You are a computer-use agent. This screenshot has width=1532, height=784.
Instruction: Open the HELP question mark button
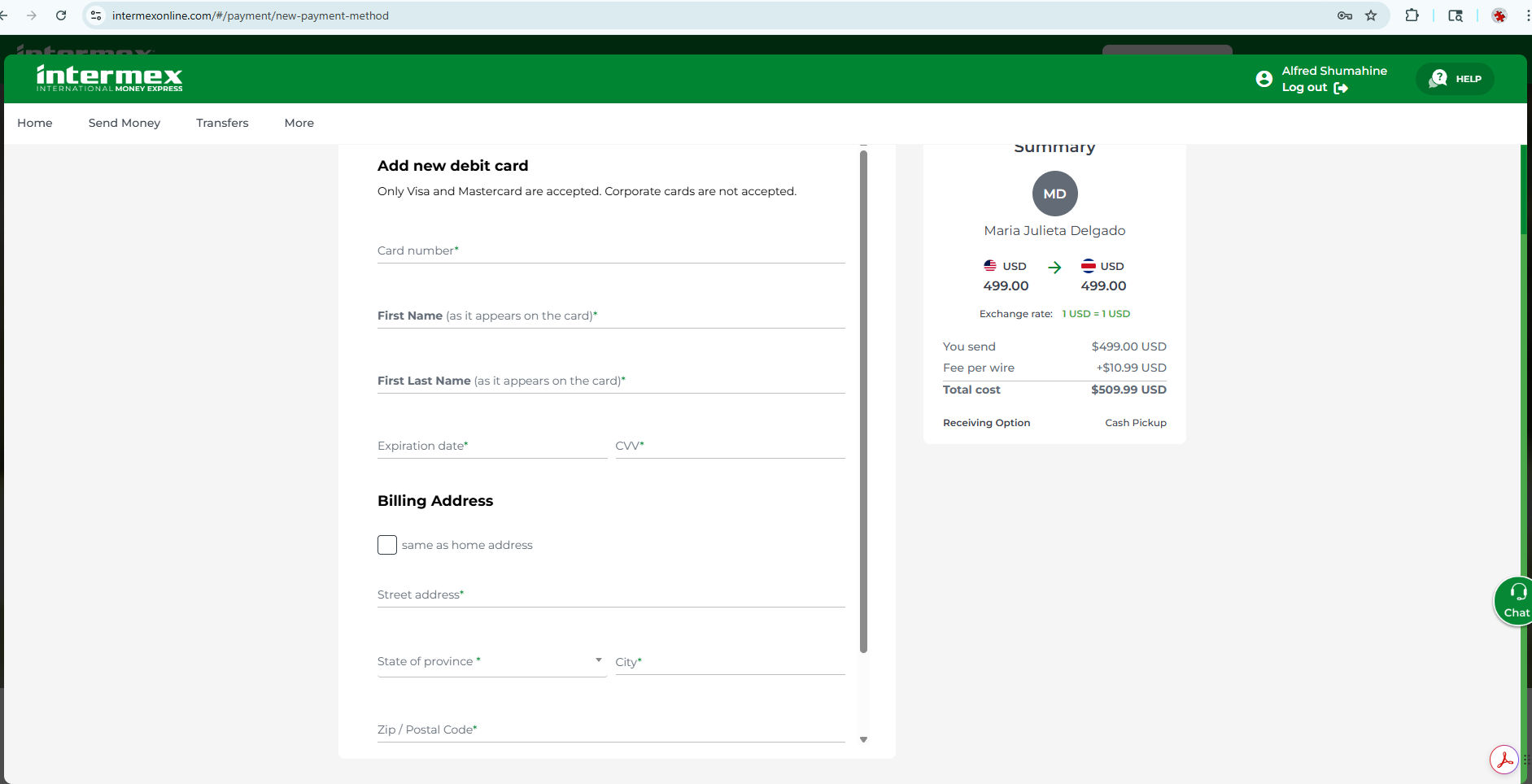coord(1455,79)
